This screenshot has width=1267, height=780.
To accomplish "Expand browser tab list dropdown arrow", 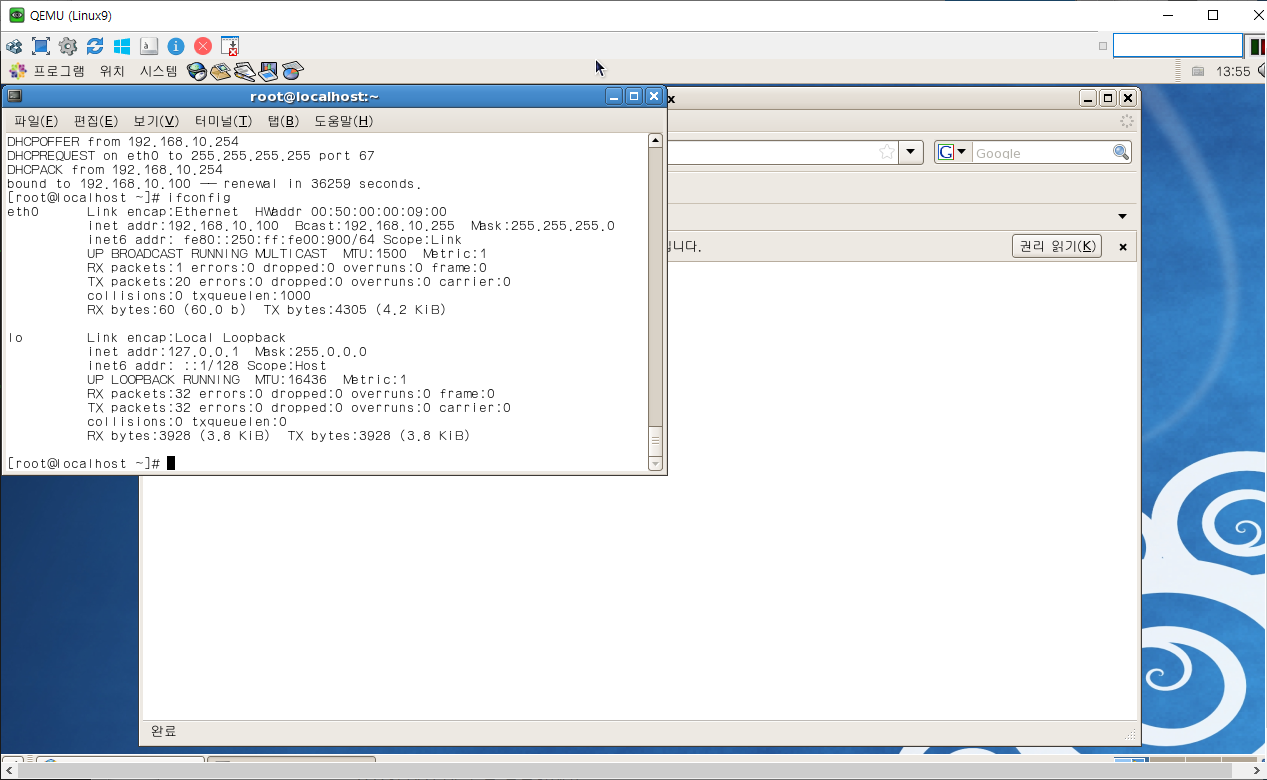I will coord(1122,216).
